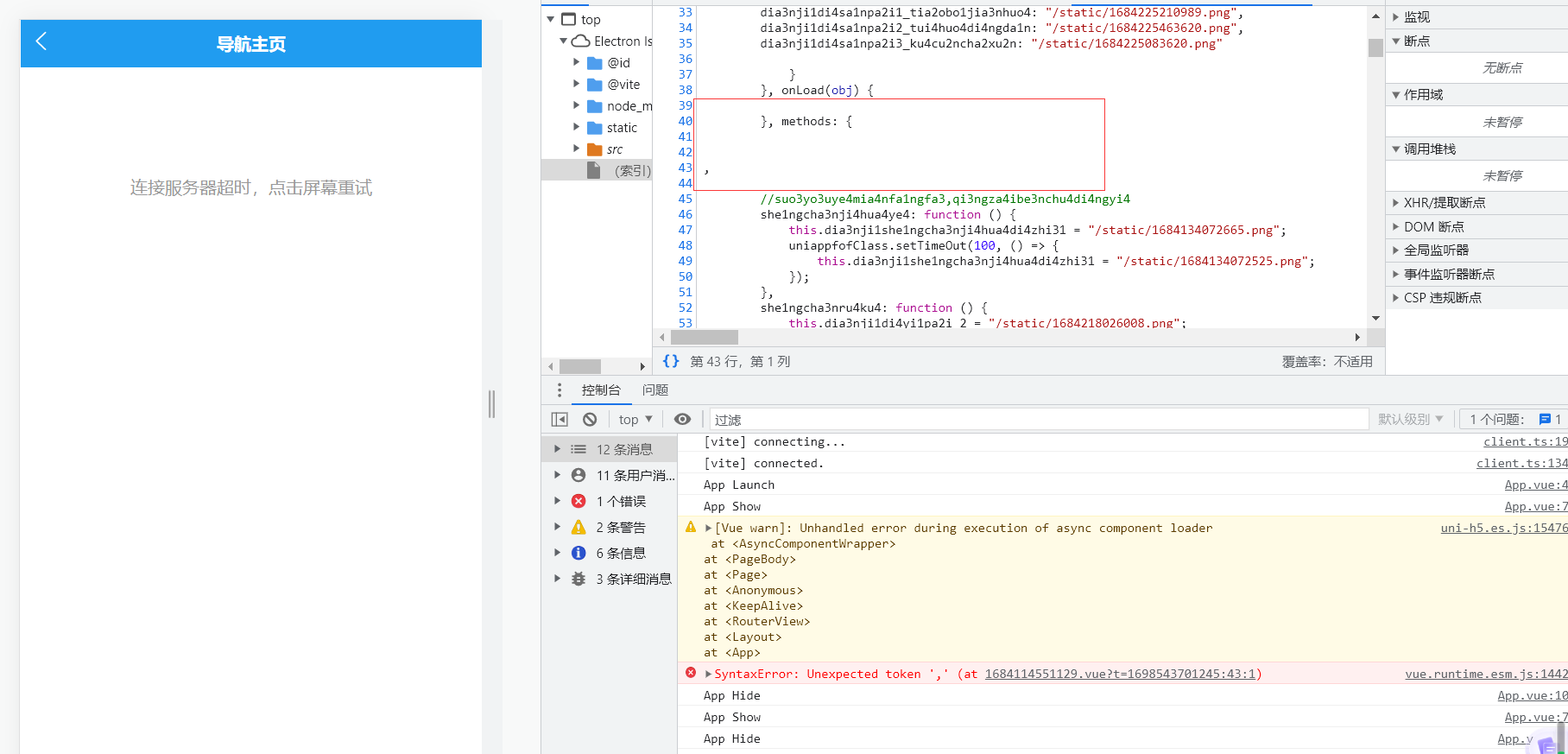
Task: Click line number 43 in the gutter
Action: [685, 168]
